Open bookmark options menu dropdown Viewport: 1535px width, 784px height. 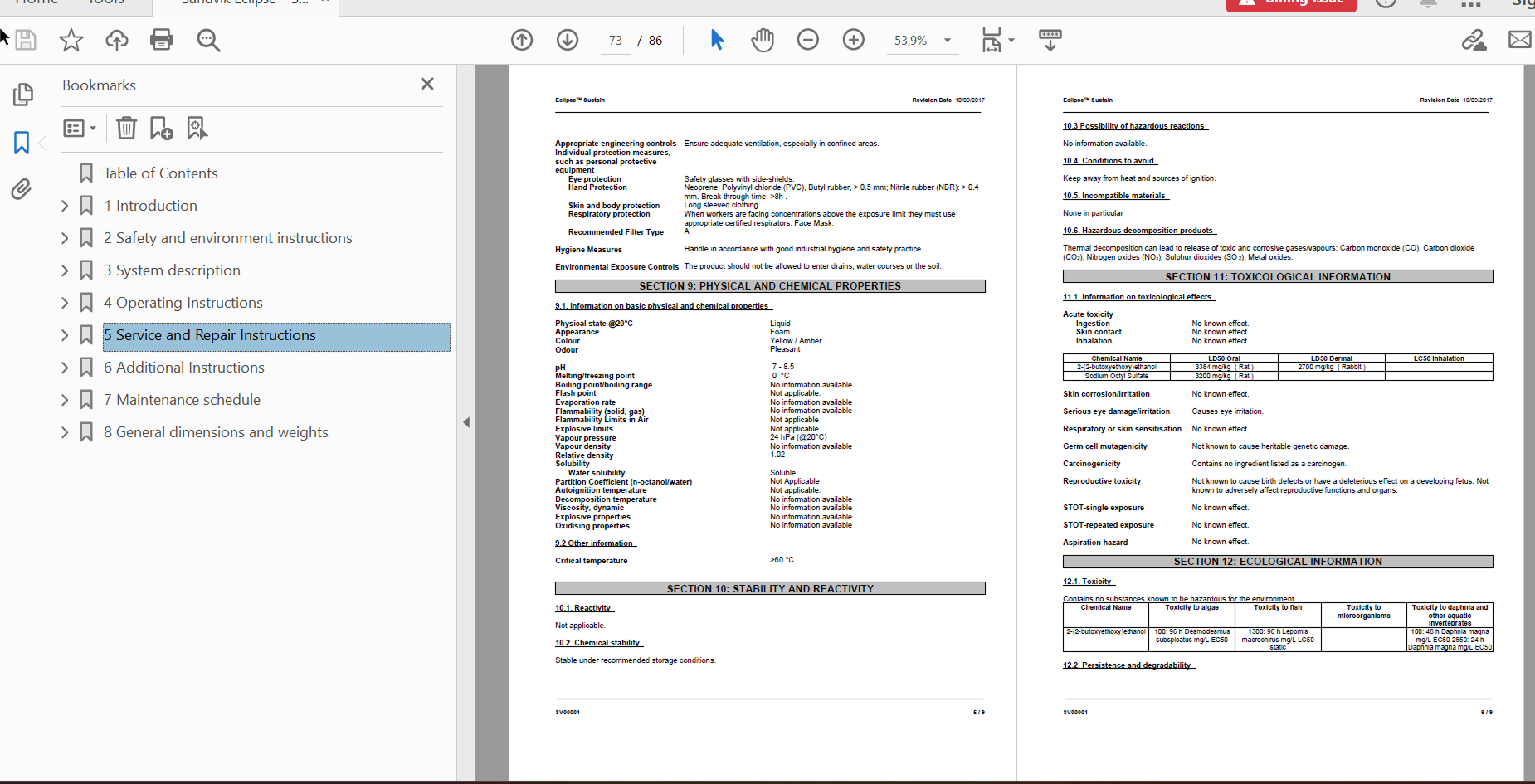click(80, 128)
